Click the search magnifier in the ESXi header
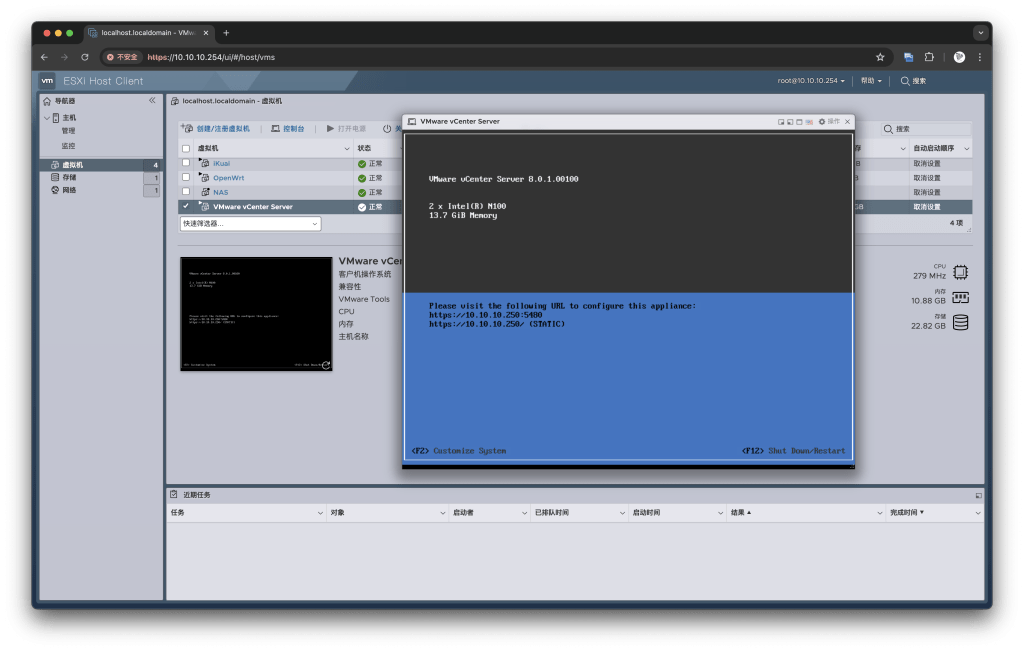 905,81
